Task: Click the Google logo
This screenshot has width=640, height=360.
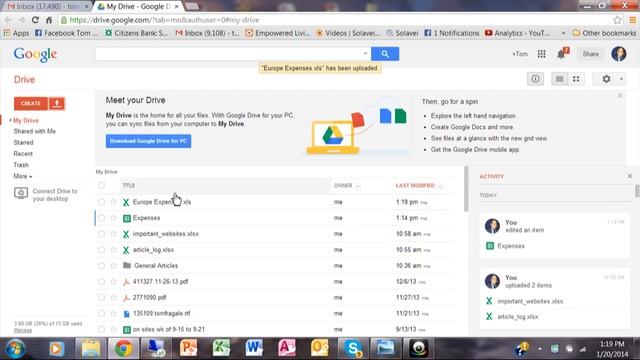Action: pos(35,54)
